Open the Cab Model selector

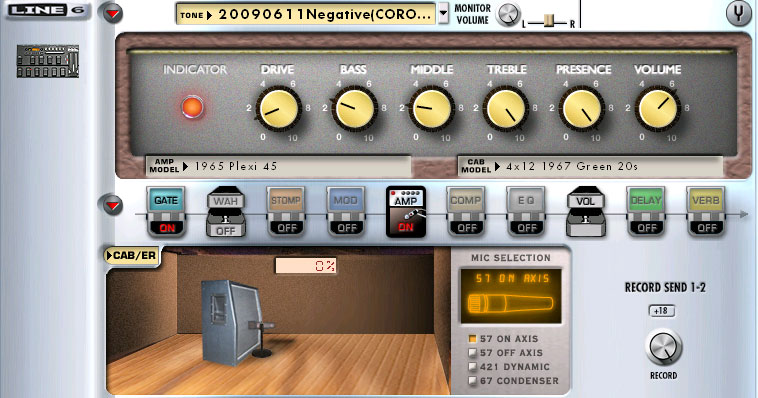tap(590, 167)
